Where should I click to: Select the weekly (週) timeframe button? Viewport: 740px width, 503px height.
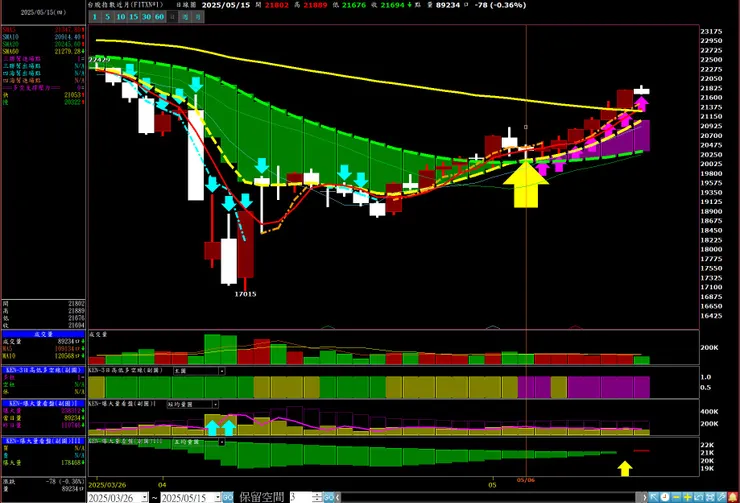tap(185, 17)
